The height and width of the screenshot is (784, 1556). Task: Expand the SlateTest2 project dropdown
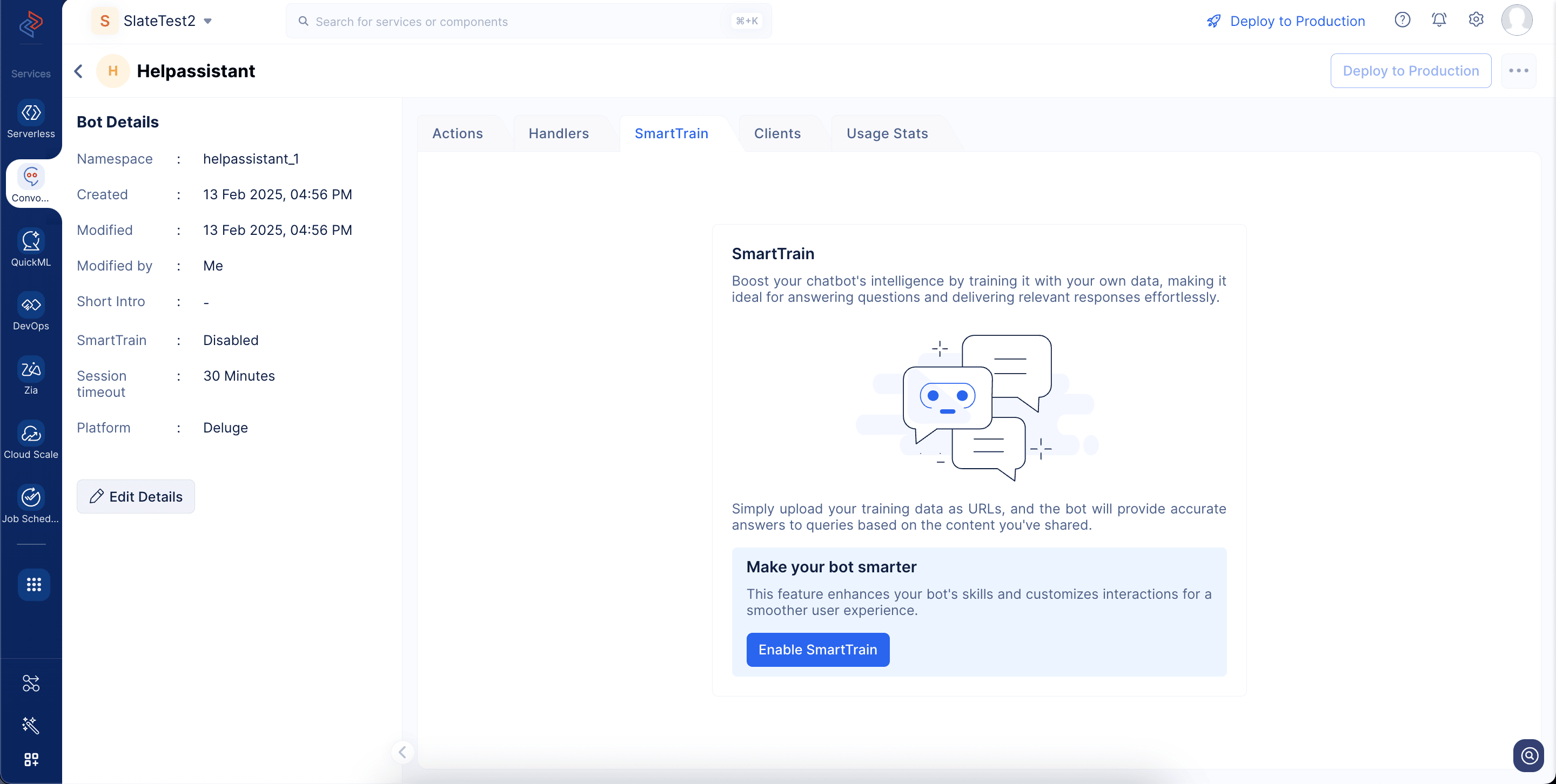pyautogui.click(x=207, y=21)
